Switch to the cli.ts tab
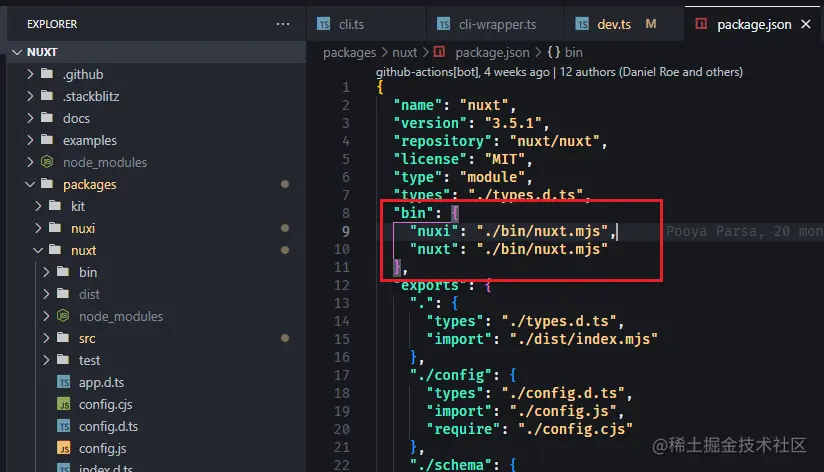 click(366, 24)
